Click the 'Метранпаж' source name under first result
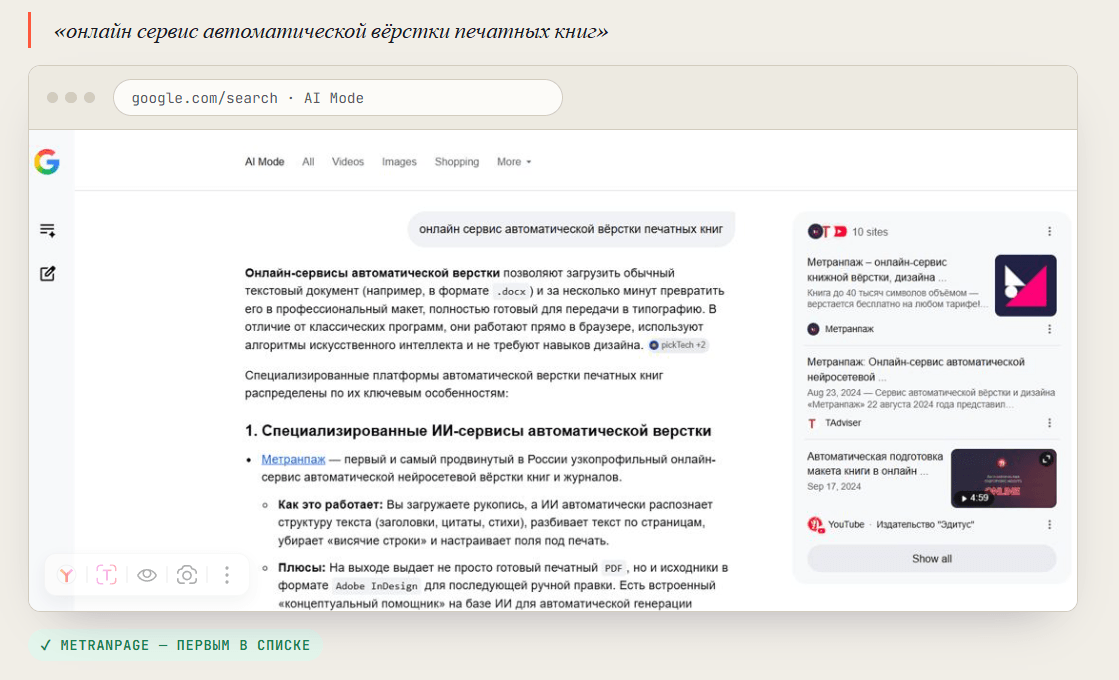The height and width of the screenshot is (680, 1119). (849, 329)
